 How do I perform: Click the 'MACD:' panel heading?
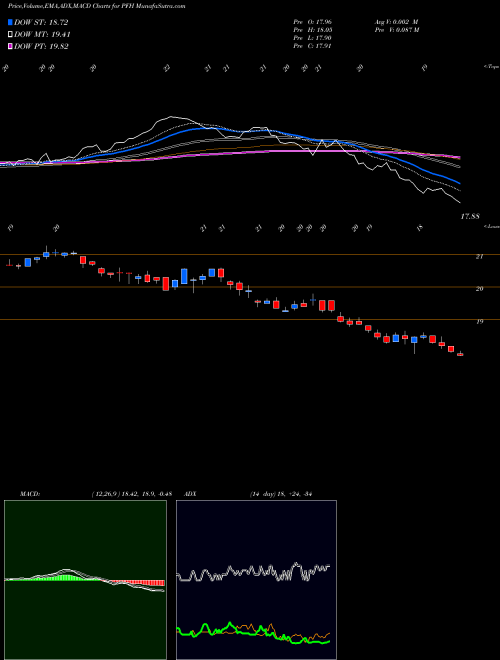click(x=29, y=494)
